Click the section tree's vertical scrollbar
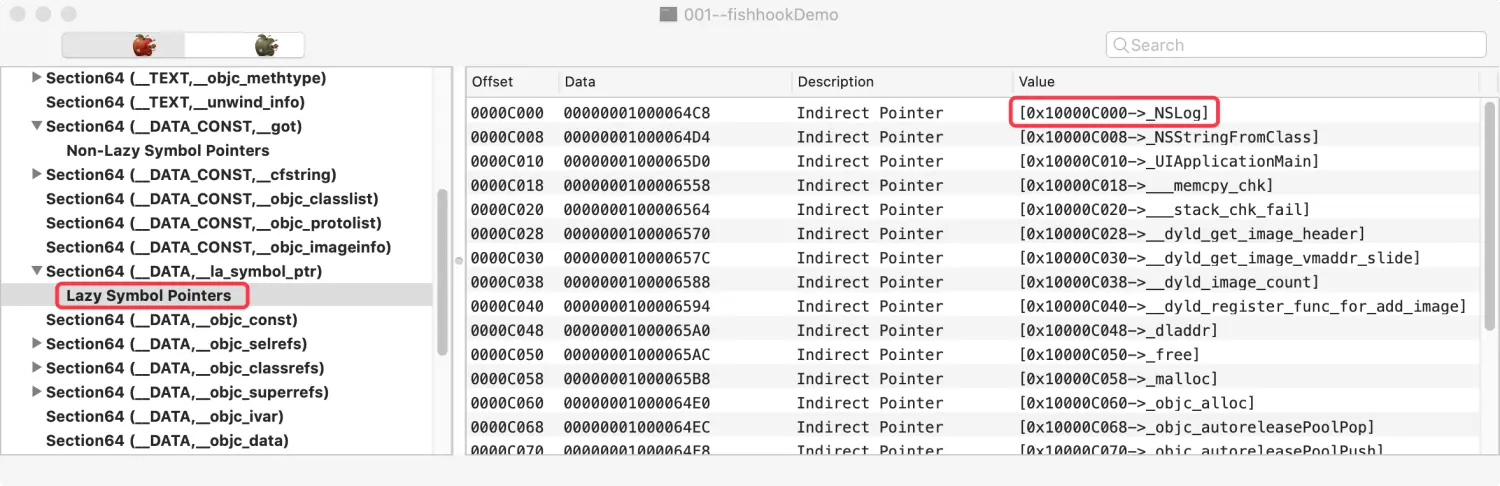The height and width of the screenshot is (486, 1500). [x=443, y=270]
